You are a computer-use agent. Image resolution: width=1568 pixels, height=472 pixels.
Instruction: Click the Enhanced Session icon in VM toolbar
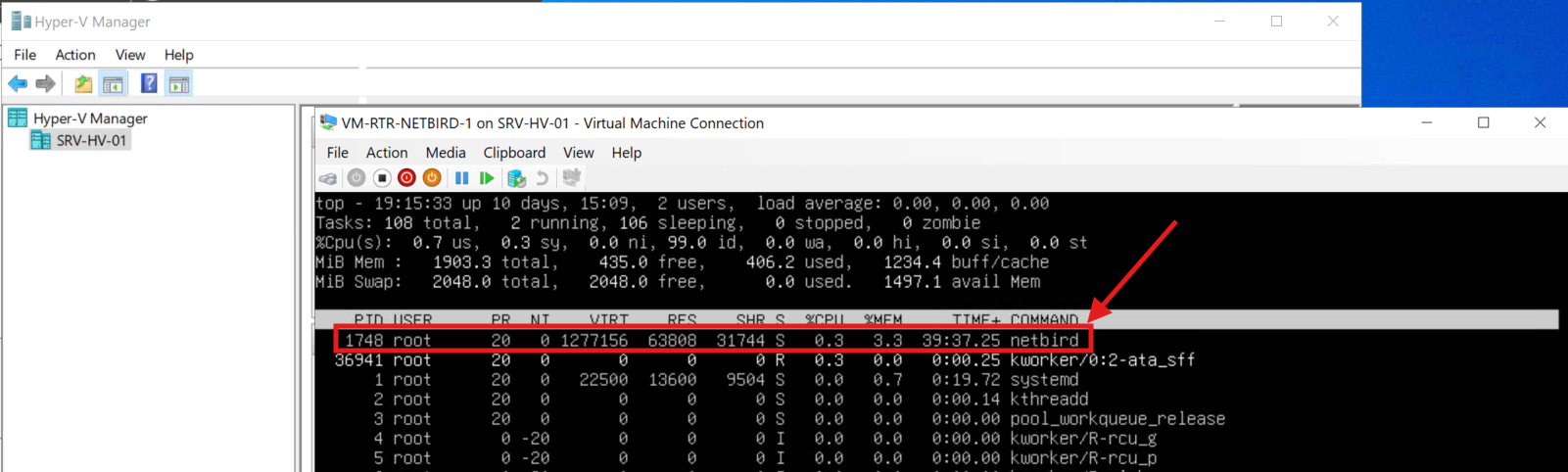point(571,178)
